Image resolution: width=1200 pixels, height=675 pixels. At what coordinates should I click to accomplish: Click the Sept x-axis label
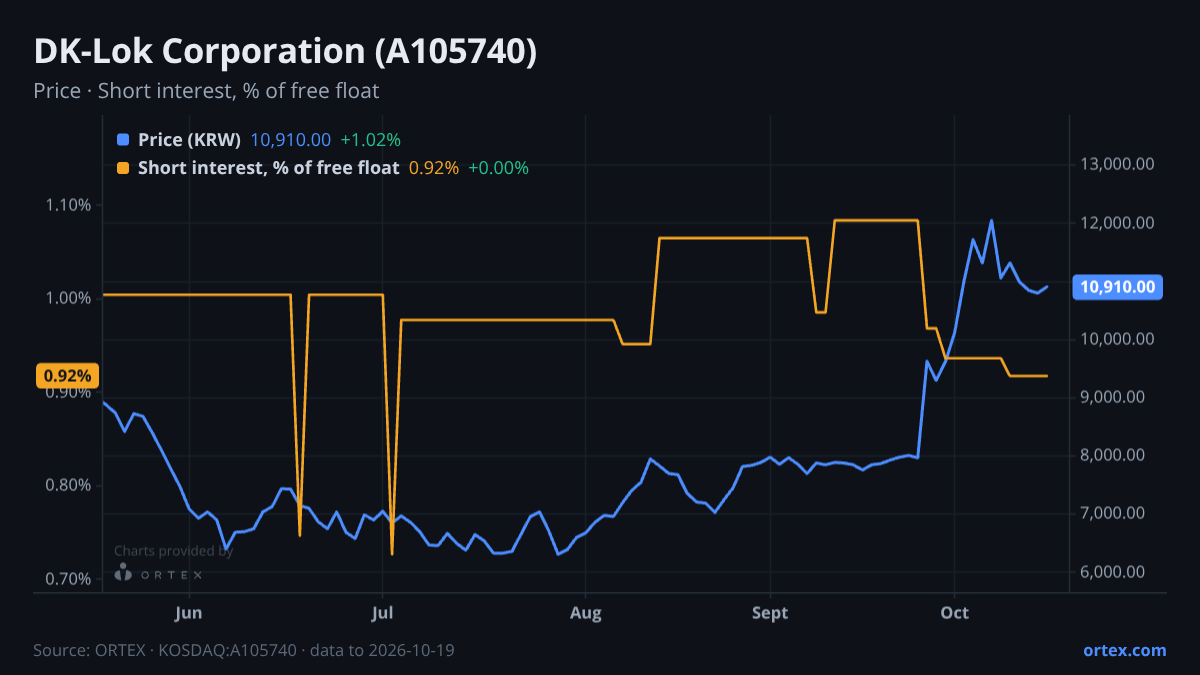(x=770, y=613)
